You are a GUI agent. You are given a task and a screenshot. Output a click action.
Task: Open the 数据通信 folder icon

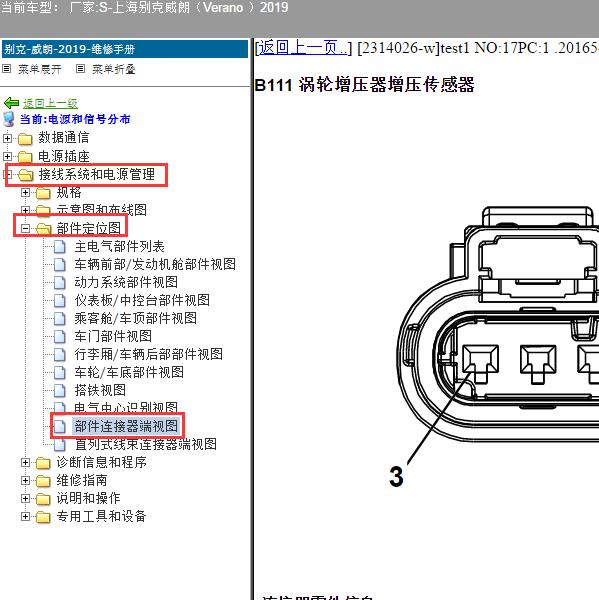pos(25,139)
